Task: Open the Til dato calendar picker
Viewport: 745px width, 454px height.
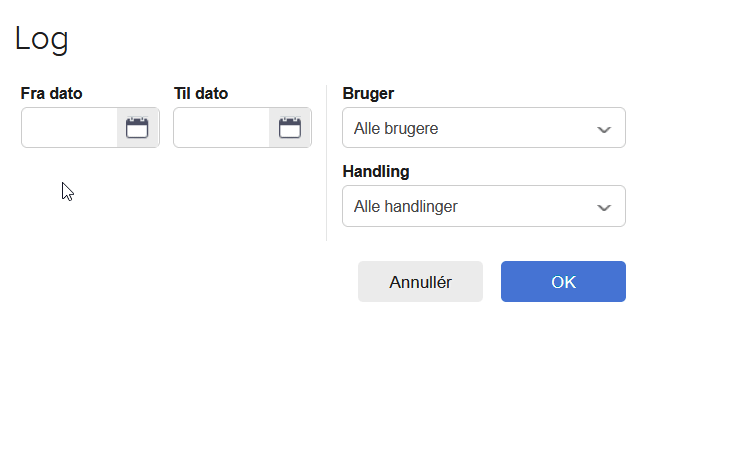Action: [290, 128]
